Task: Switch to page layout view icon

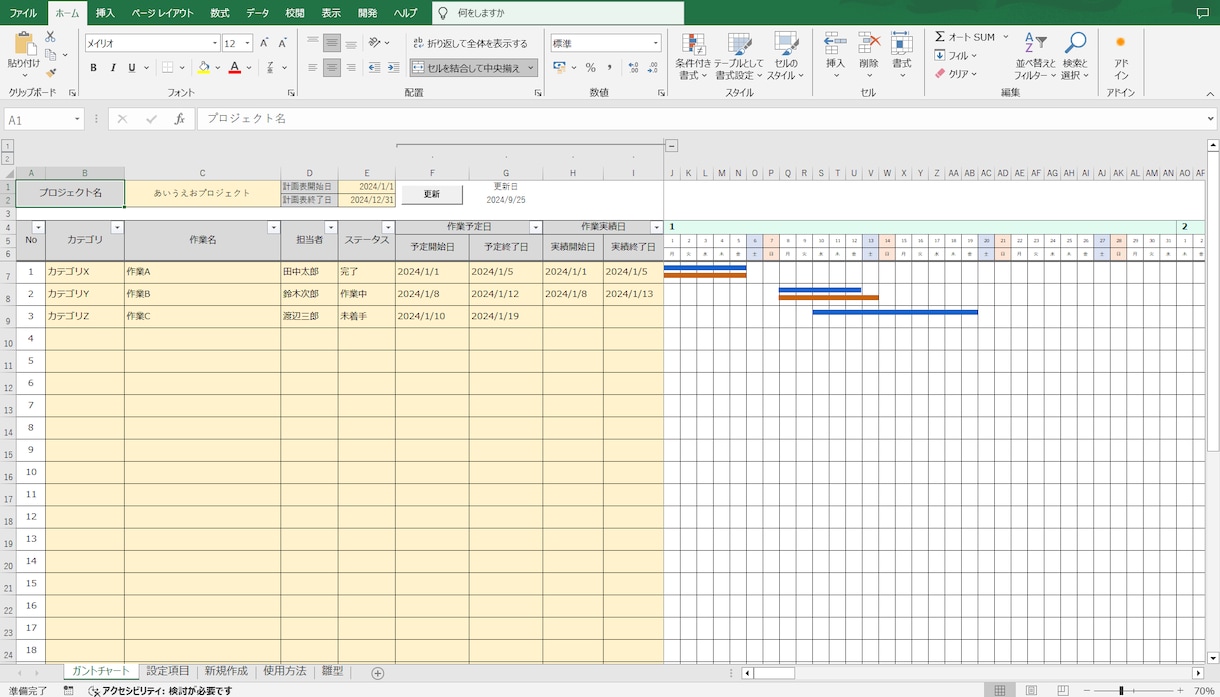Action: point(1031,690)
